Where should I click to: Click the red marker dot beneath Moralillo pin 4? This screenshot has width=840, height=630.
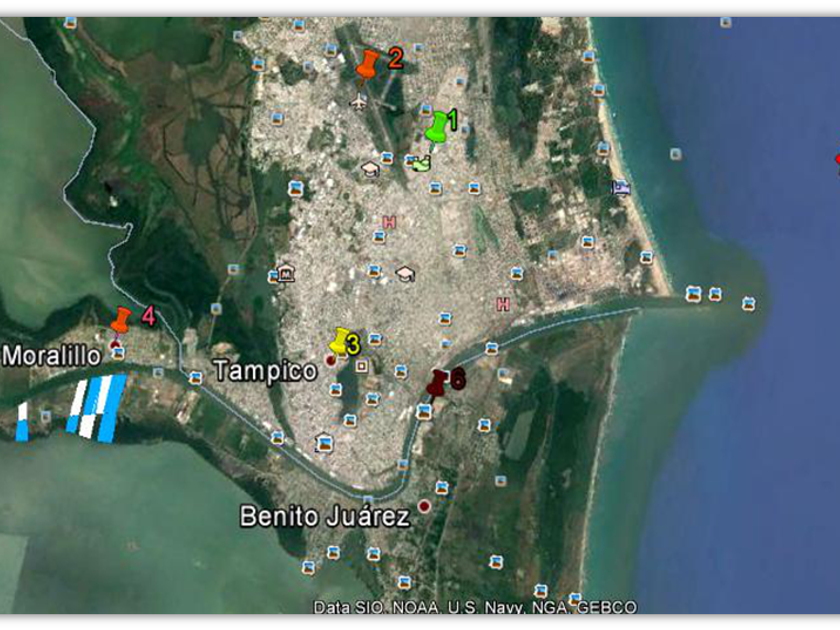coord(114,344)
